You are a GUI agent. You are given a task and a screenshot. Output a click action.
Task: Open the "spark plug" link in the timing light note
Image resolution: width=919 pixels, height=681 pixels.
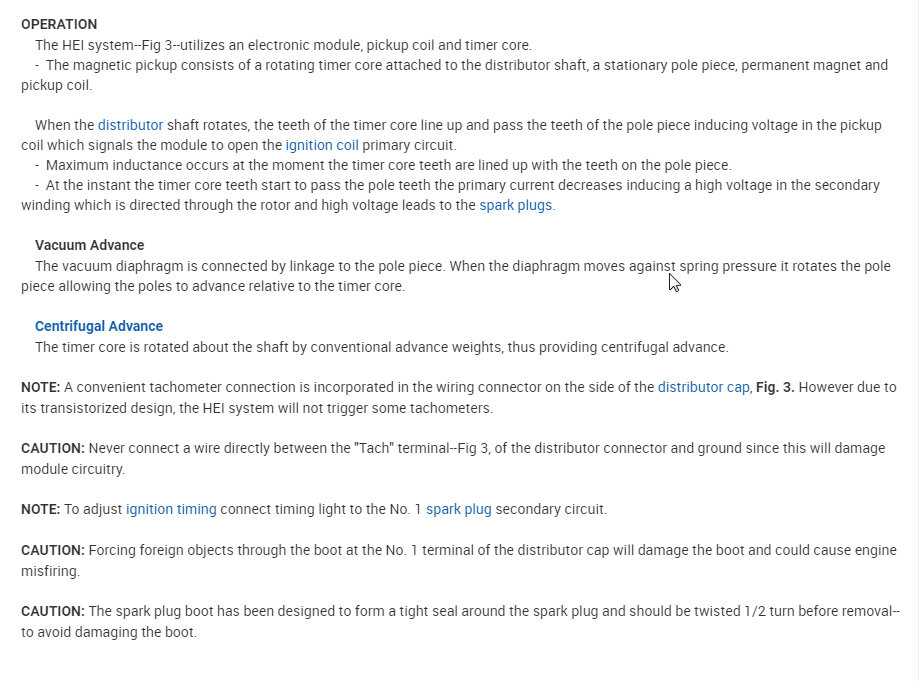point(458,509)
